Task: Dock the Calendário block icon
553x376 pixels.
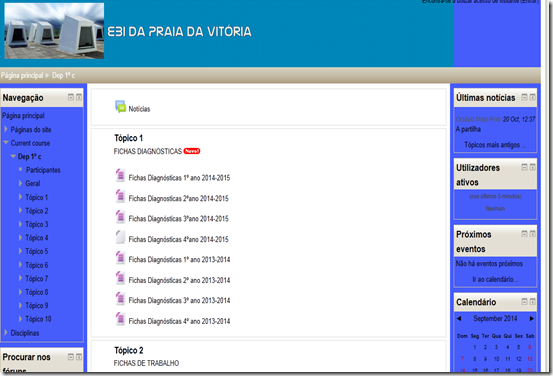Action: 533,302
